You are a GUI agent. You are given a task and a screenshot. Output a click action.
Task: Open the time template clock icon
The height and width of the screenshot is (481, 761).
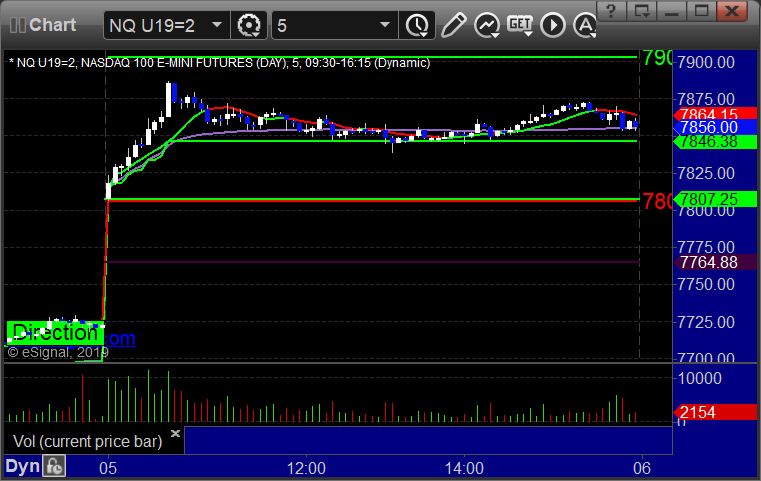[417, 25]
